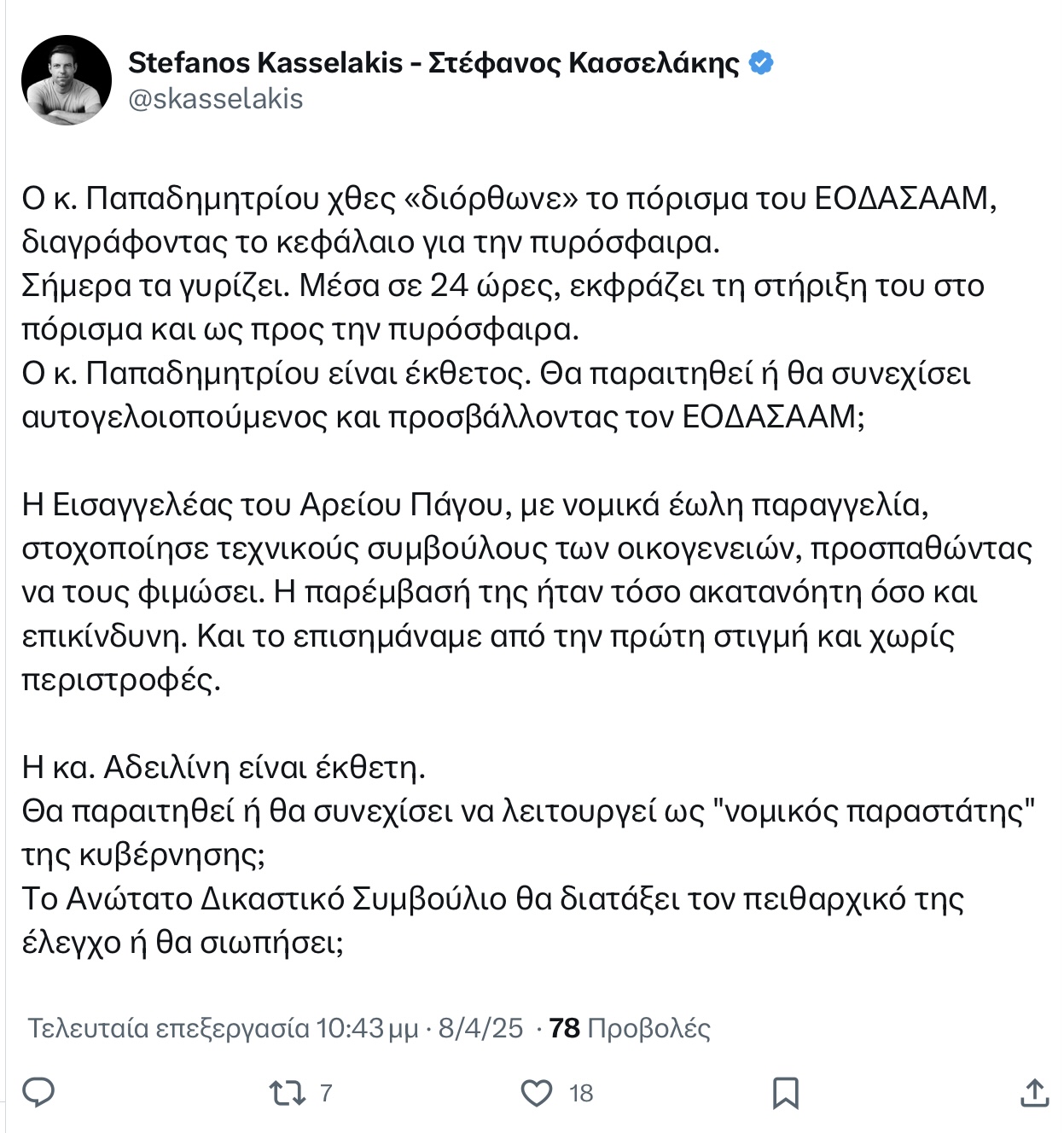Click the likes count number 18
This screenshot has height=1133, width=1064.
tap(581, 1093)
